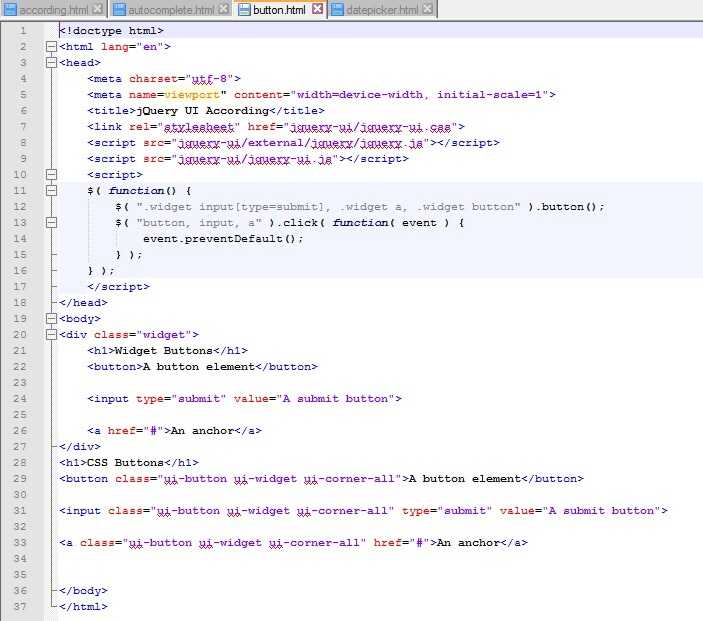The image size is (703, 621).
Task: Click 'CSS Buttons' heading text
Action: pos(126,463)
